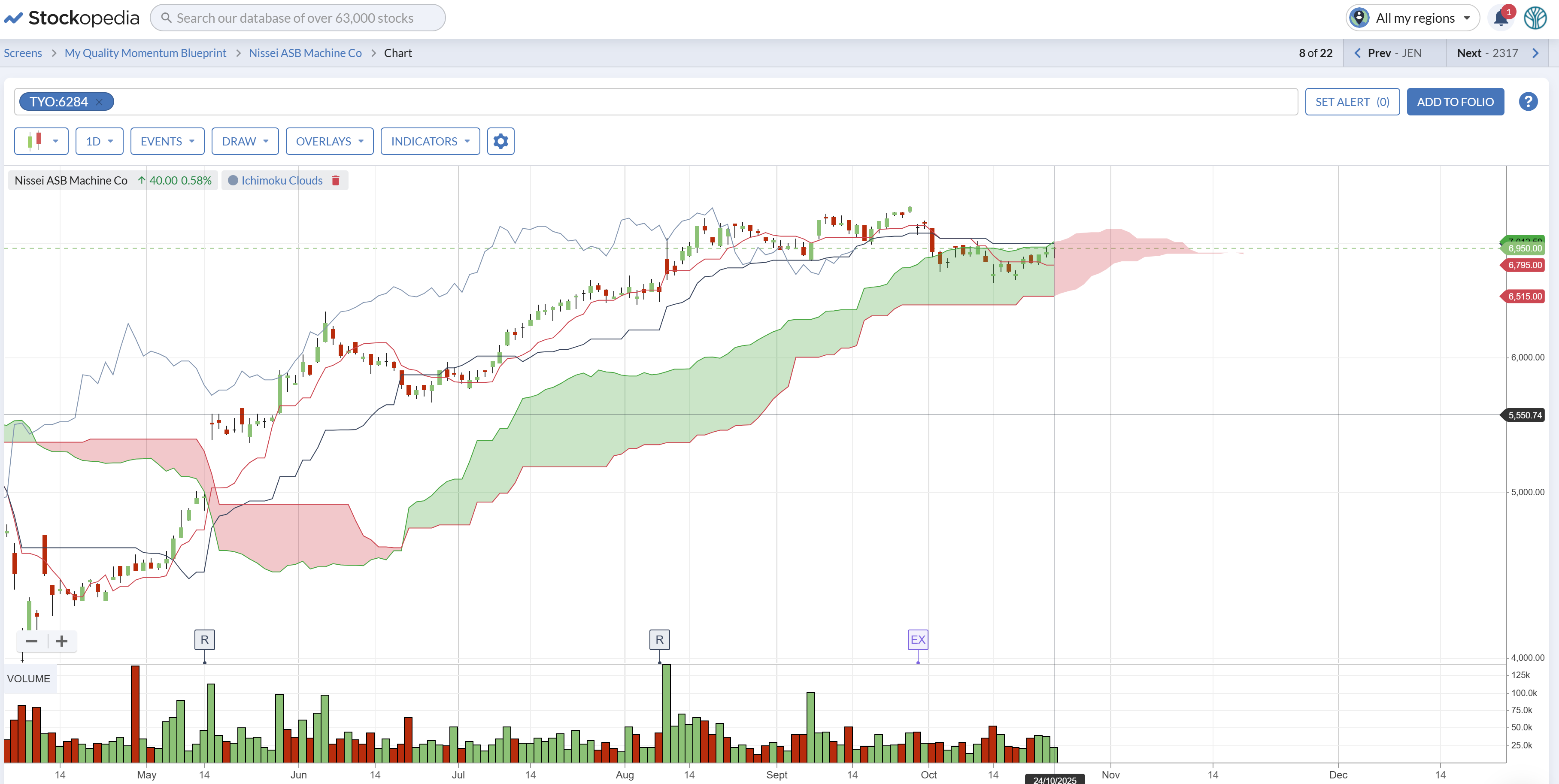This screenshot has width=1559, height=784.
Task: Open the candlestick chart type dropdown
Action: point(41,141)
